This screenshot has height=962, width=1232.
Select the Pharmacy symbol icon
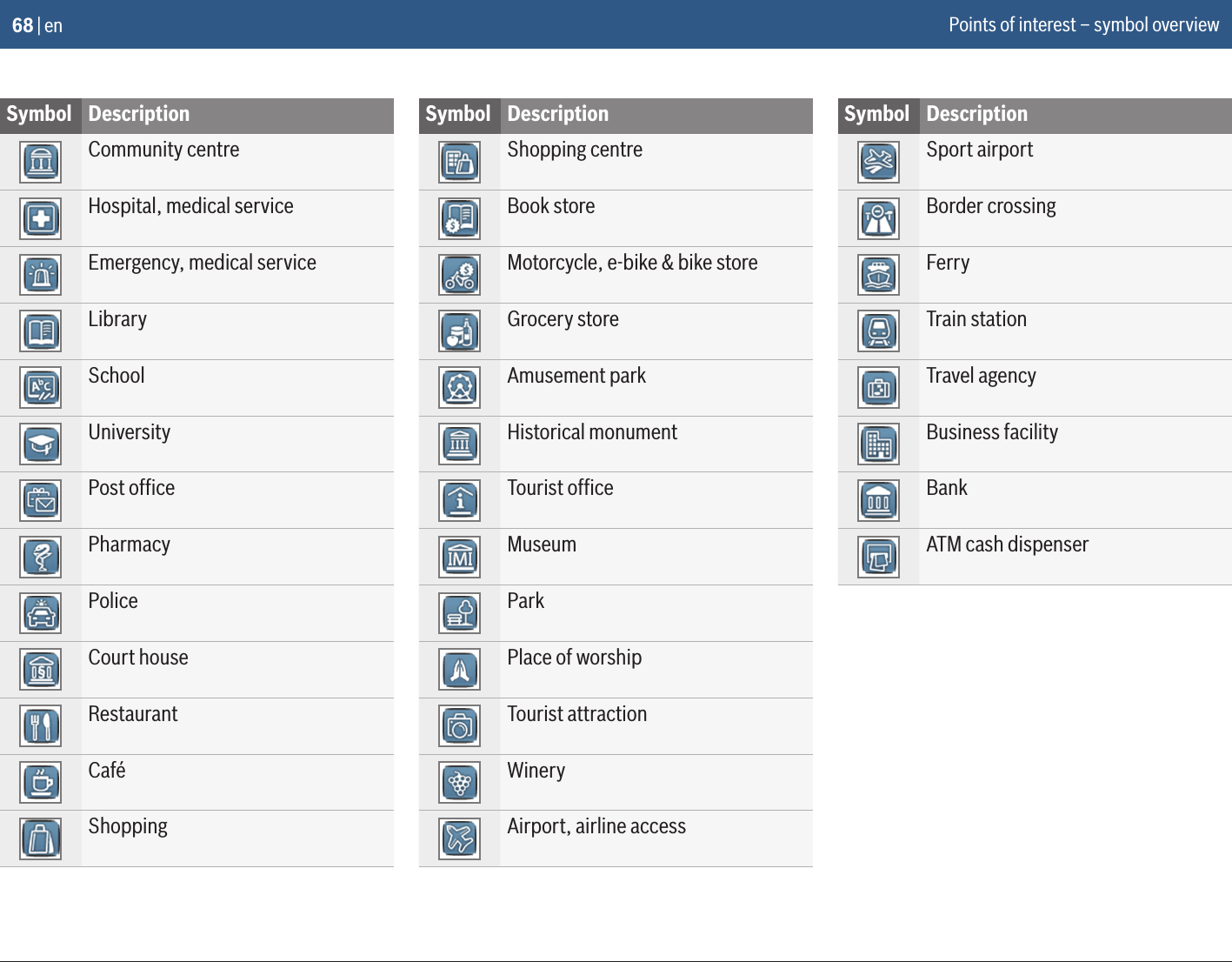coord(41,557)
